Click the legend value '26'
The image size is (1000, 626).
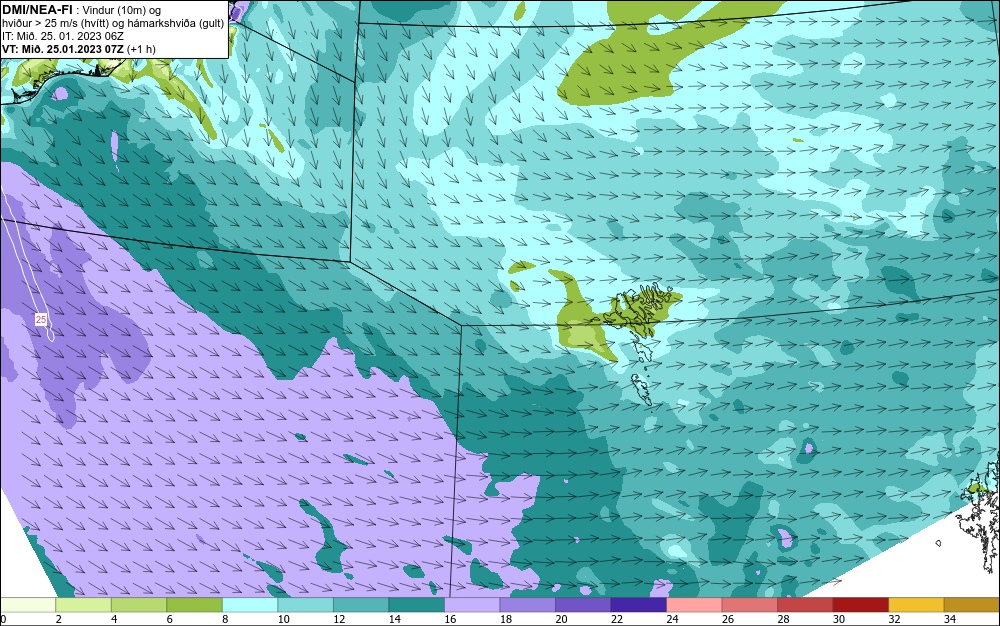click(727, 619)
